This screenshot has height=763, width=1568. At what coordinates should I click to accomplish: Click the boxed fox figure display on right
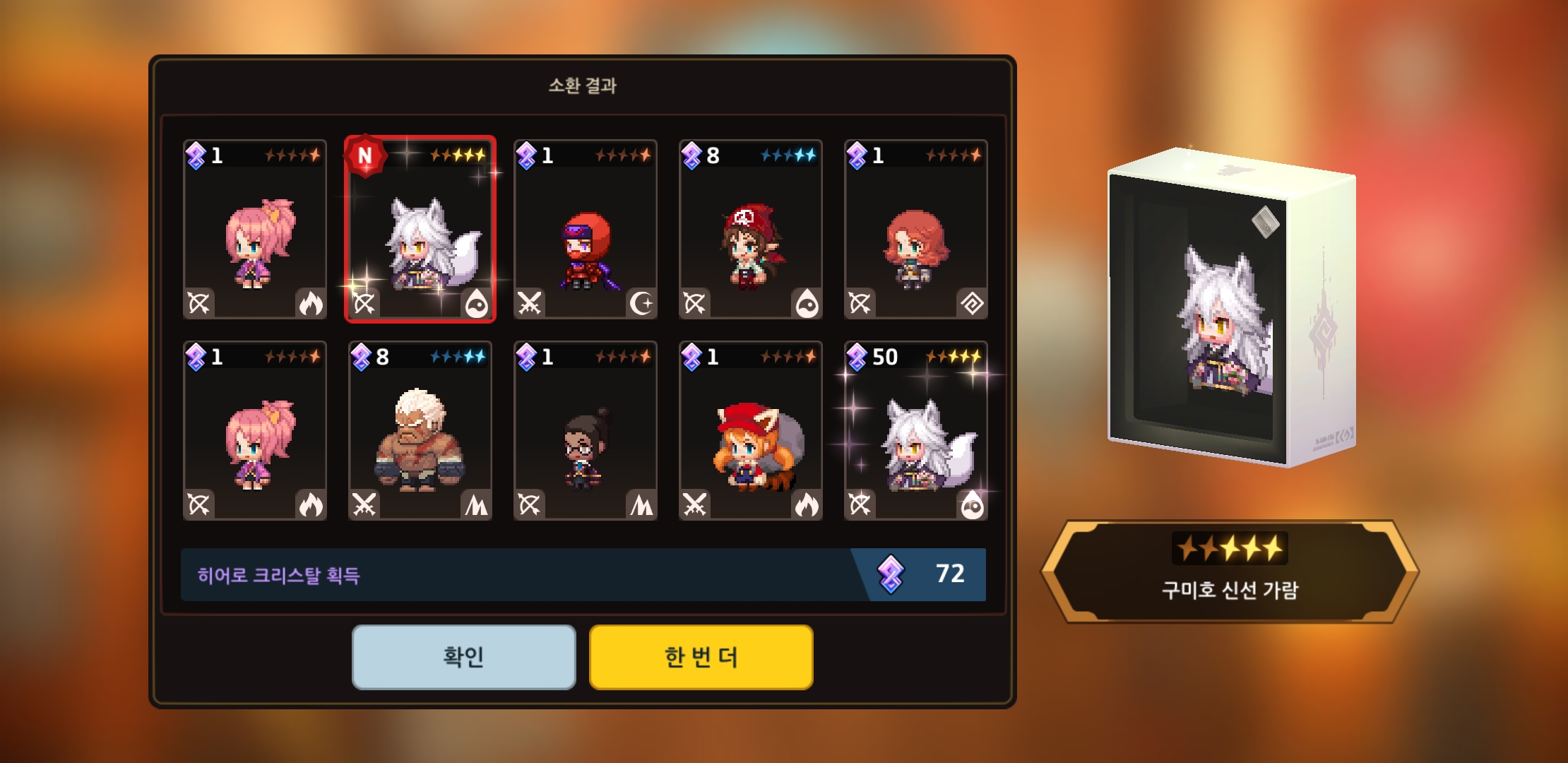tap(1232, 307)
